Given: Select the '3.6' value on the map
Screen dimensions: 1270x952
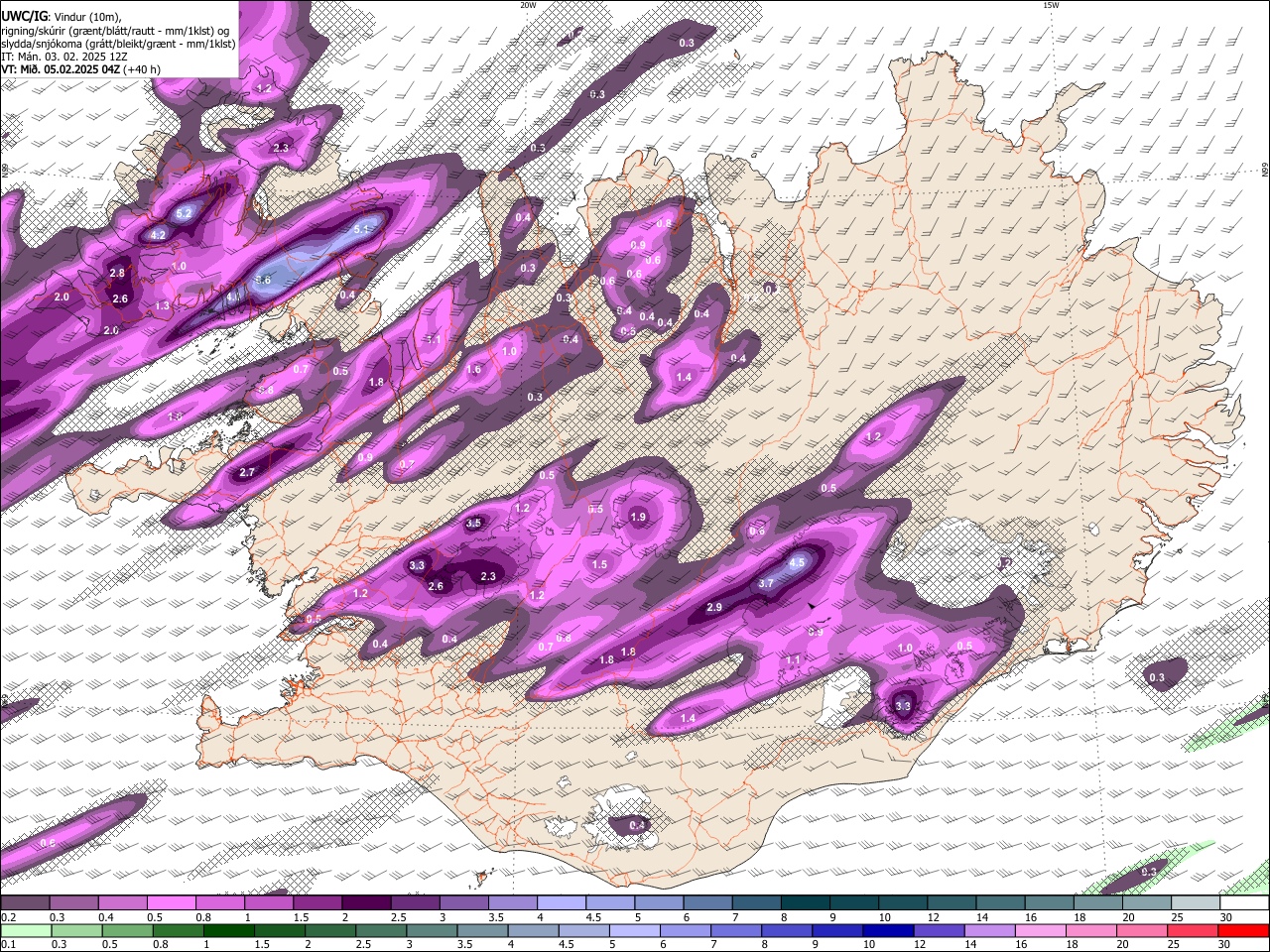Looking at the screenshot, I should (x=262, y=281).
